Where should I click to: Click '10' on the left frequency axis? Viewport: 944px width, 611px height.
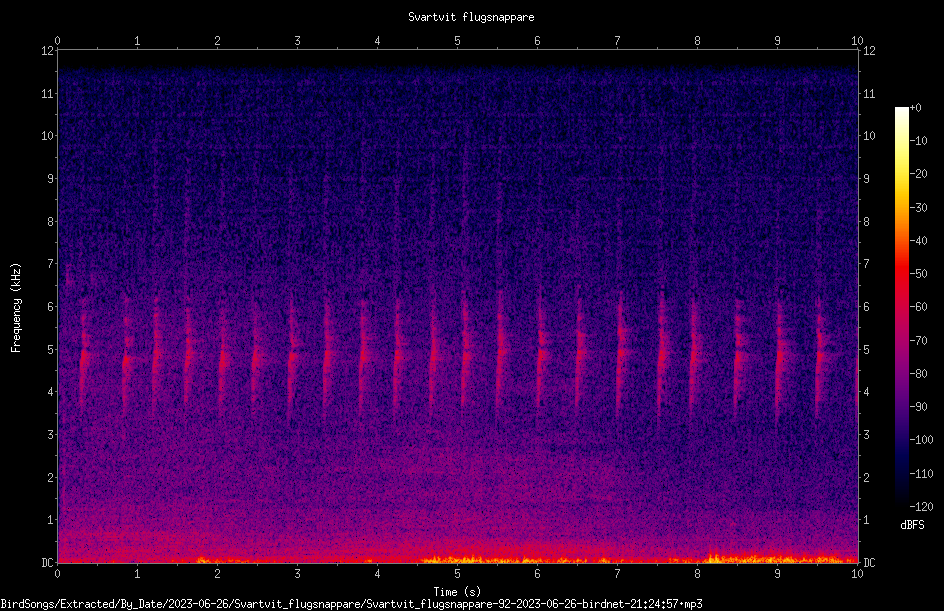click(x=48, y=136)
